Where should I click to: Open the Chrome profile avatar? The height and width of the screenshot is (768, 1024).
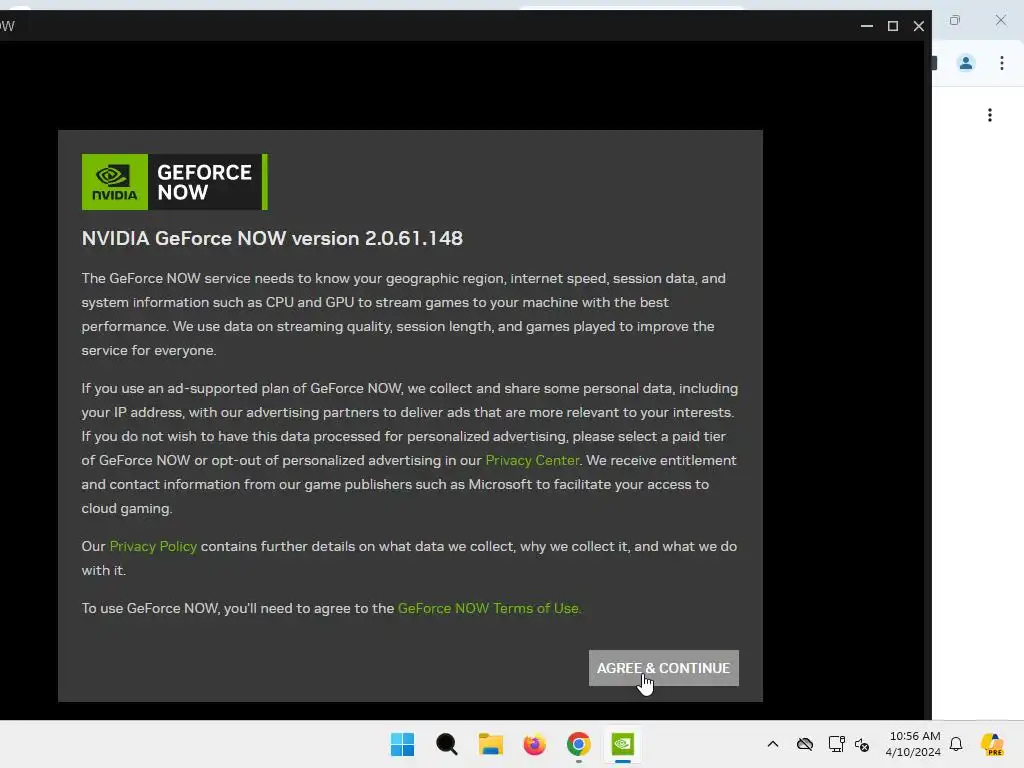(x=966, y=63)
